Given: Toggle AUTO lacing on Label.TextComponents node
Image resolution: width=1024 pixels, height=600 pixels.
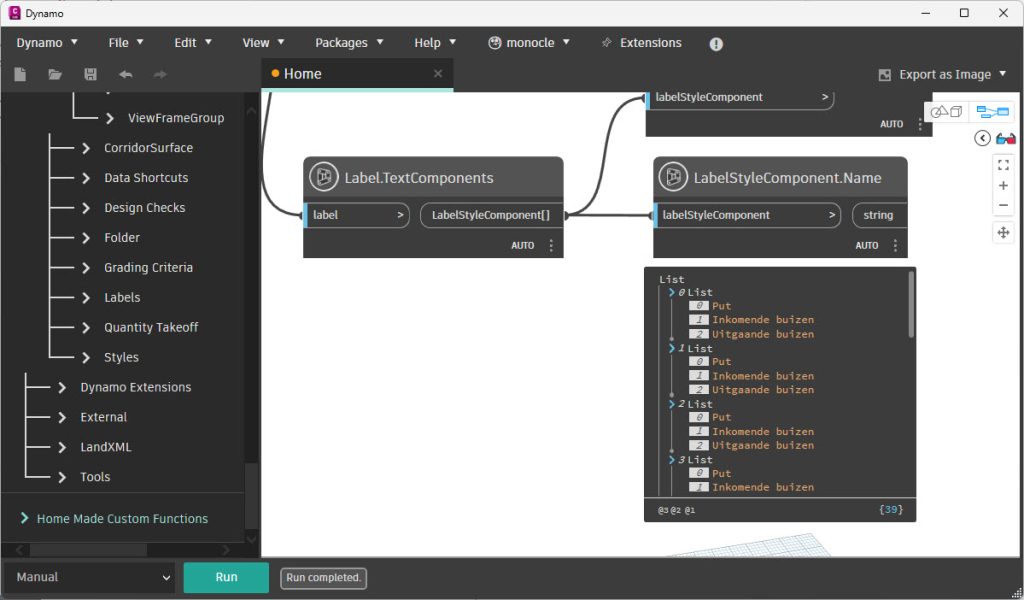Looking at the screenshot, I should click(x=521, y=245).
